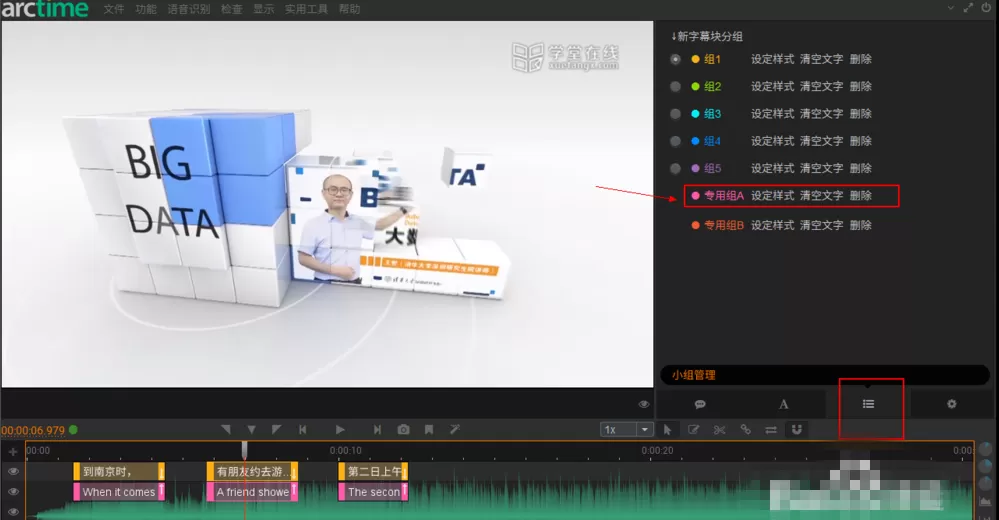The height and width of the screenshot is (520, 999).
Task: Select the 组4 radio button
Action: click(675, 141)
